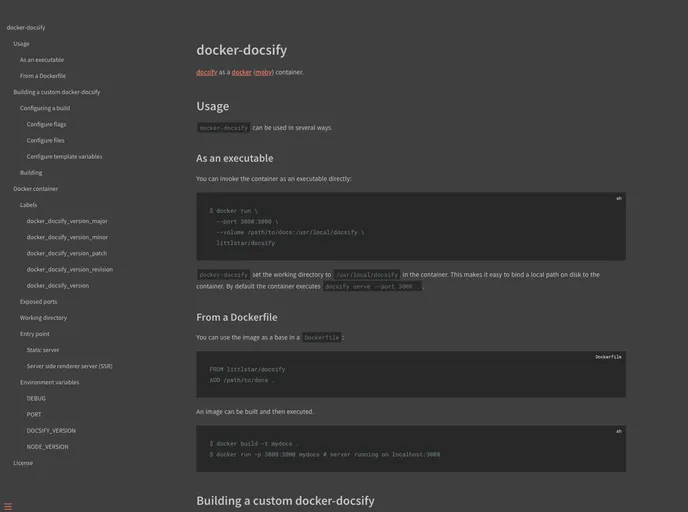Open Configure template variables entry
The height and width of the screenshot is (512, 688).
coord(64,156)
